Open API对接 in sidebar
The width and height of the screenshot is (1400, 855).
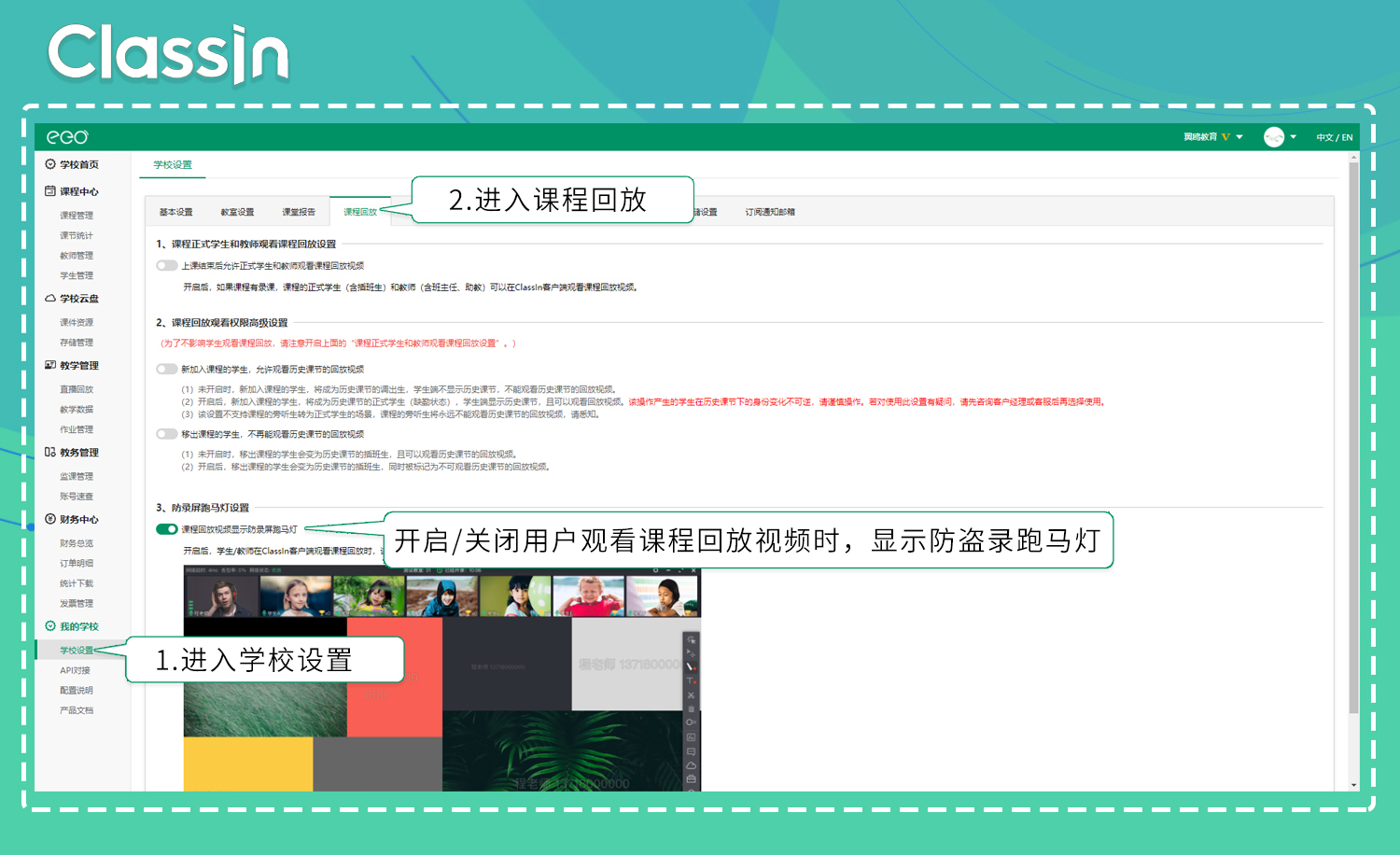76,670
